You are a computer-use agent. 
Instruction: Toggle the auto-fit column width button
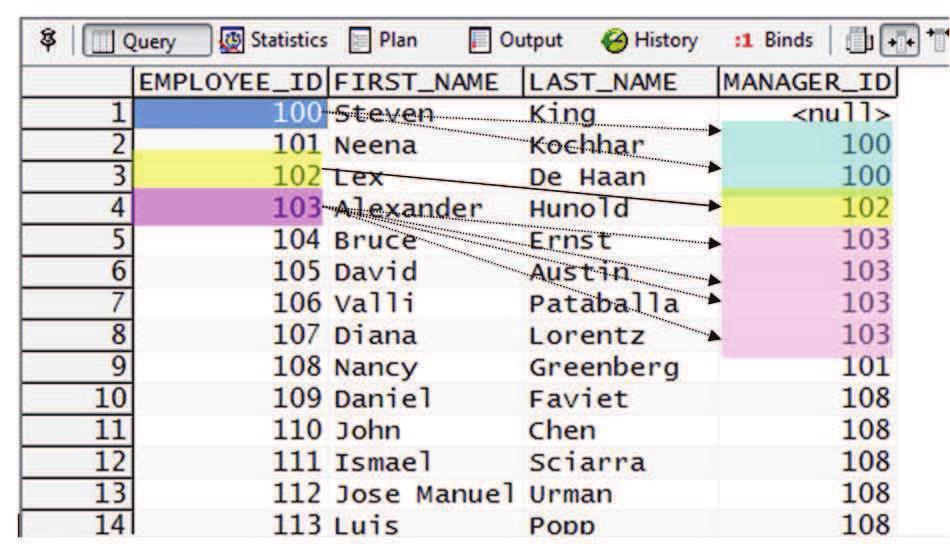coord(900,41)
